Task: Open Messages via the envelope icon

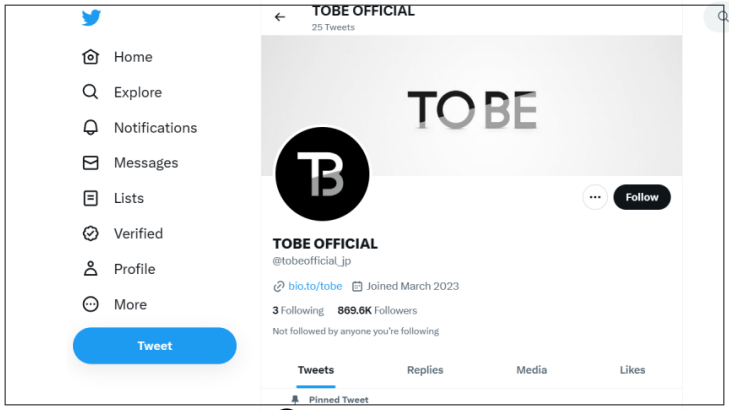Action: coord(91,163)
